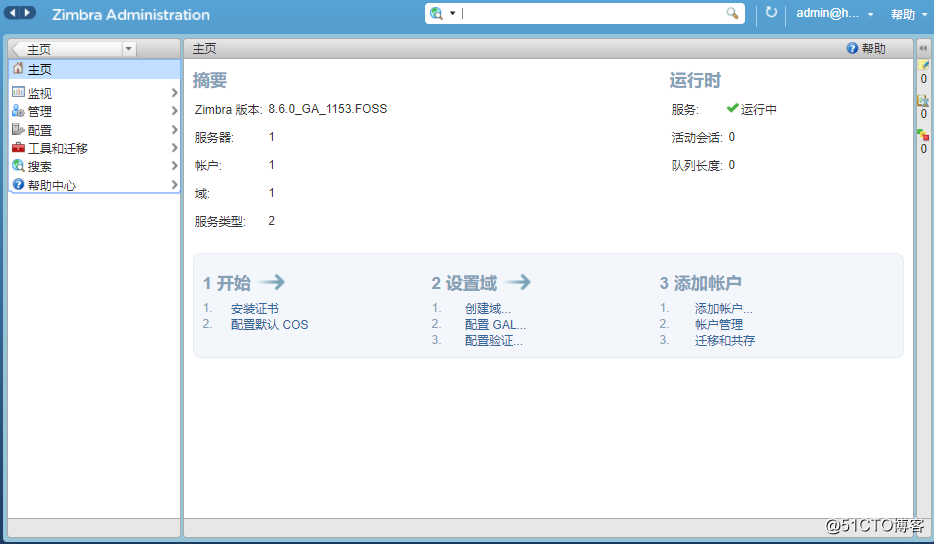Open the 监视 navigation item

click(94, 93)
